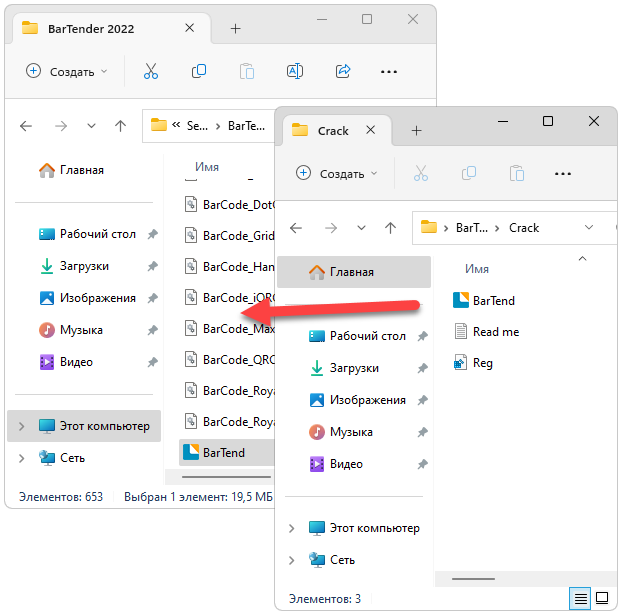Viewport: 620px width, 614px height.
Task: Open Создать dropdown in Crack window
Action: 336,173
